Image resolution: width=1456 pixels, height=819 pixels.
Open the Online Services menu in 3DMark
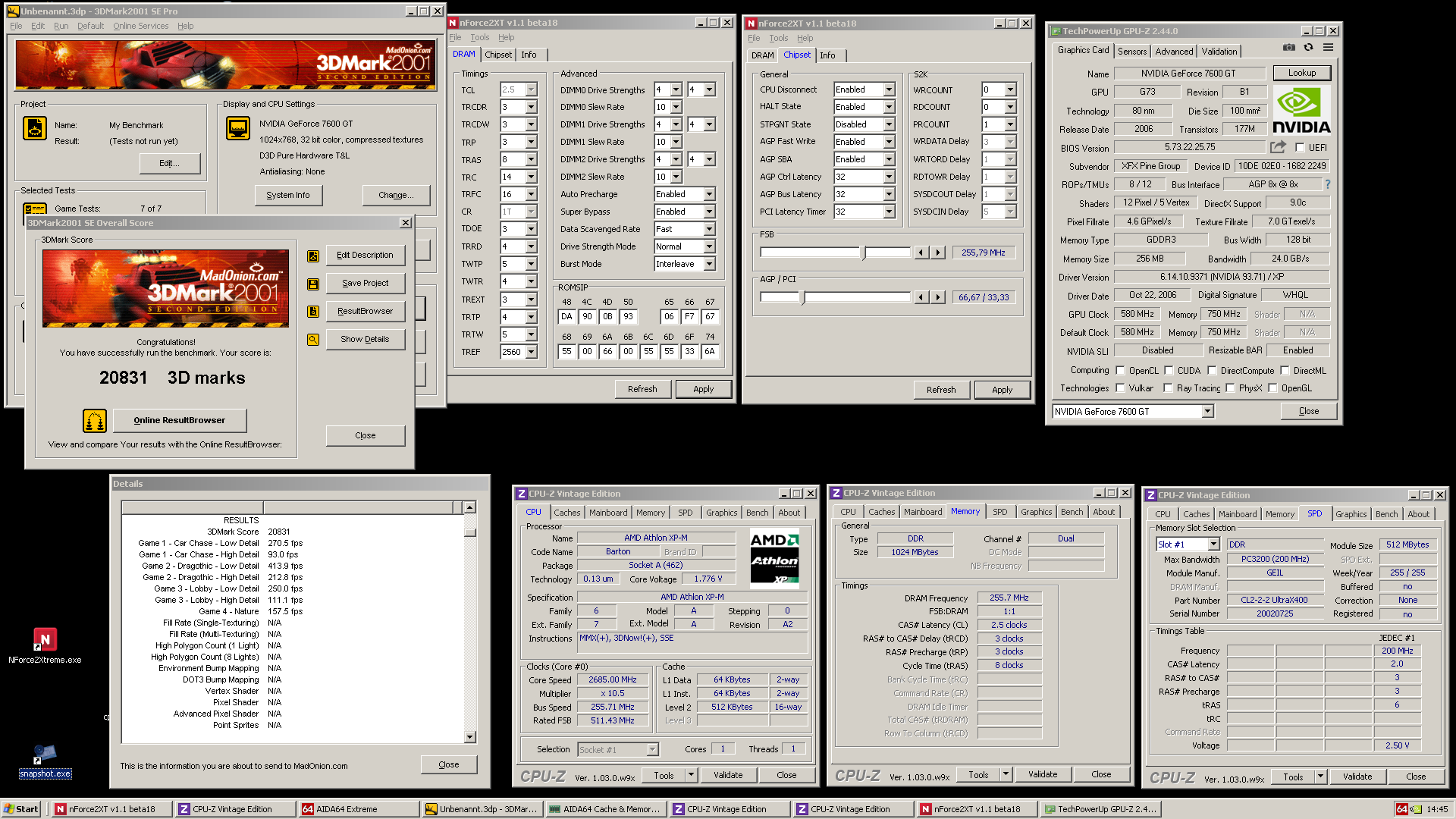pos(140,25)
